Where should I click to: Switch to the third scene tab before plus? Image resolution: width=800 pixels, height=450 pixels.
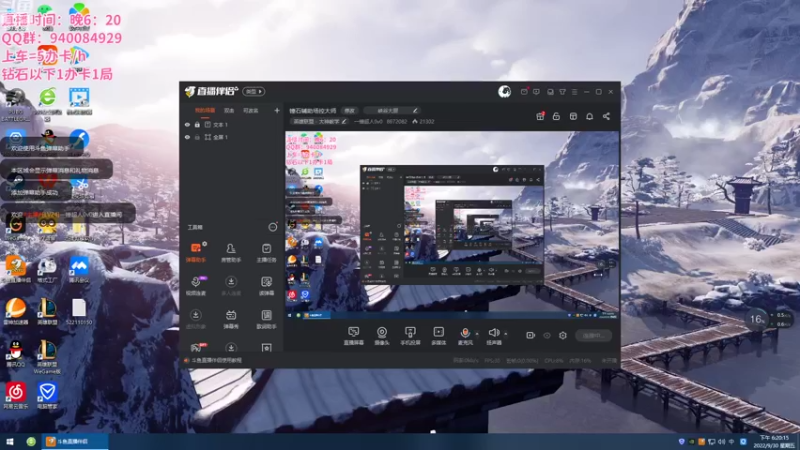point(251,110)
